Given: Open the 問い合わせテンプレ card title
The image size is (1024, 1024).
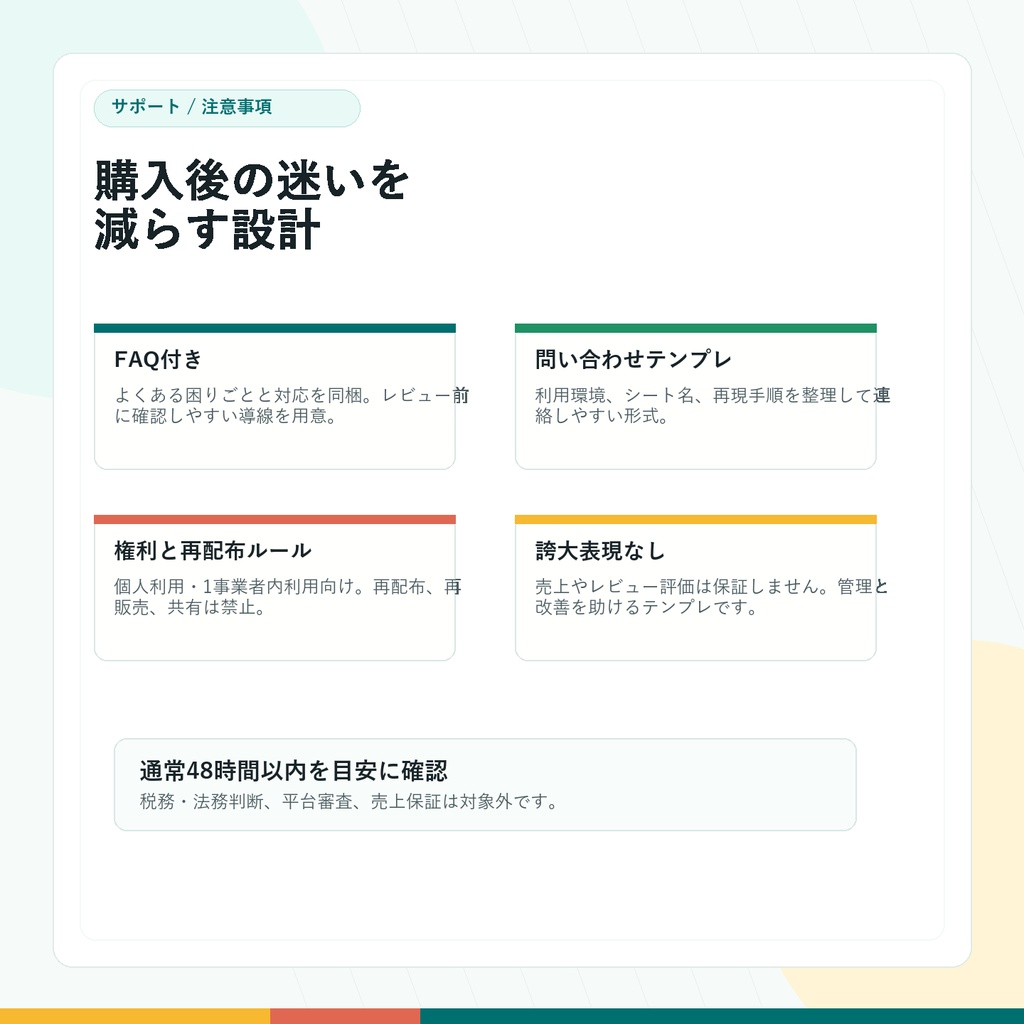Looking at the screenshot, I should pos(633,359).
